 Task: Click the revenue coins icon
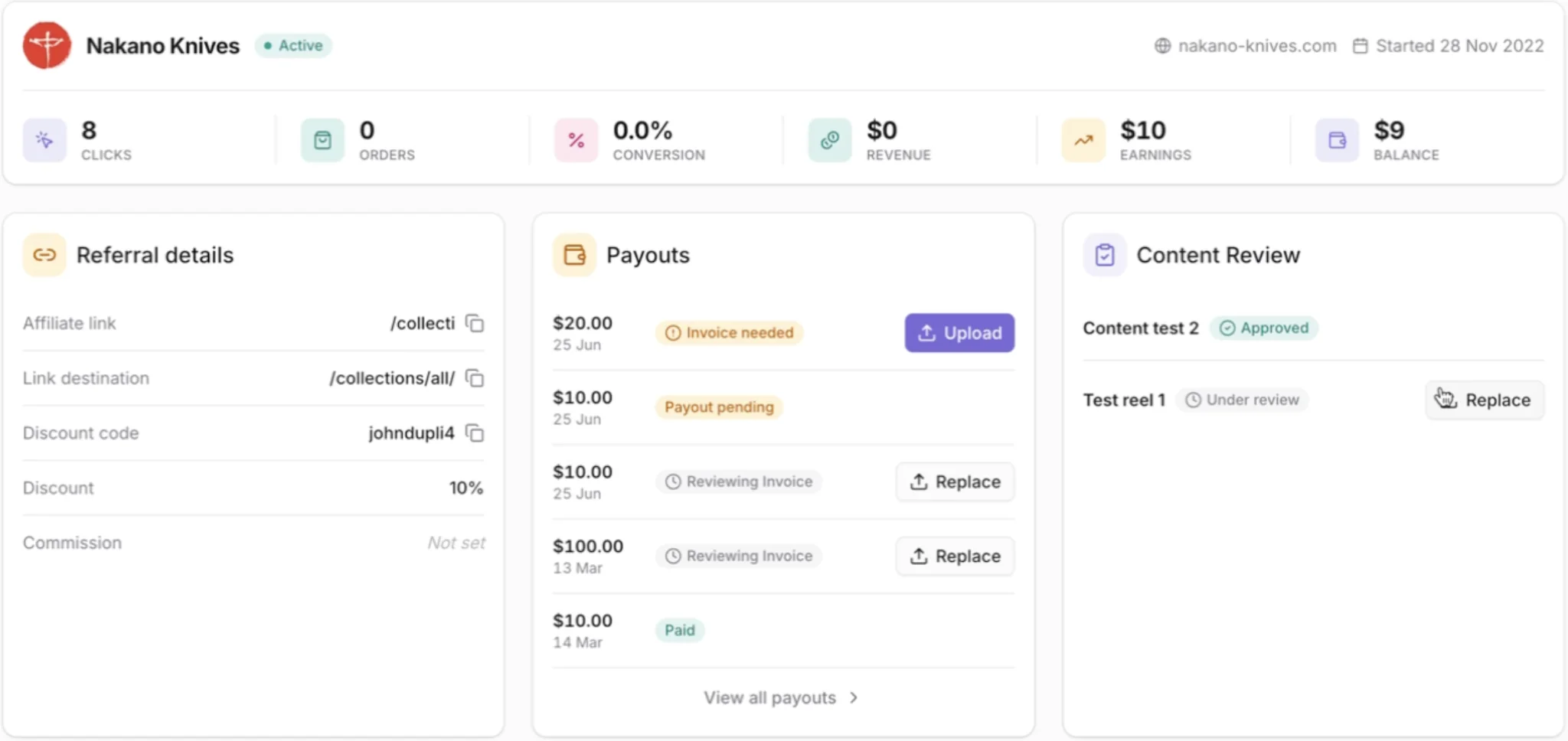tap(830, 140)
